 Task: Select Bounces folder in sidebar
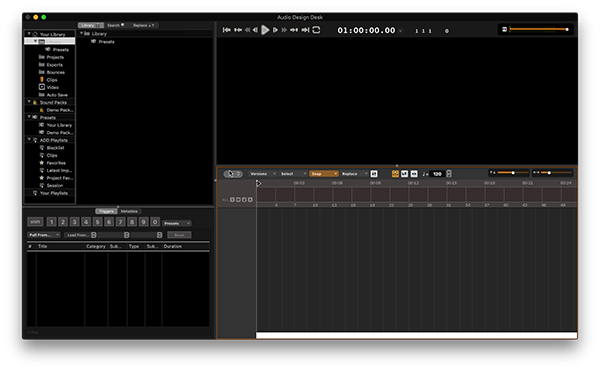click(55, 72)
